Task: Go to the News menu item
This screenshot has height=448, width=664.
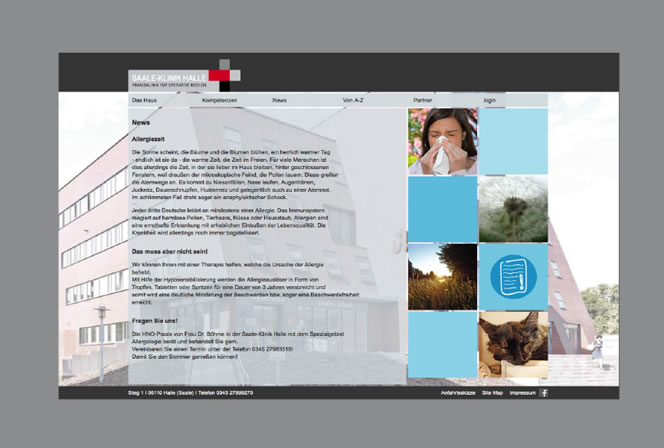Action: click(x=279, y=101)
